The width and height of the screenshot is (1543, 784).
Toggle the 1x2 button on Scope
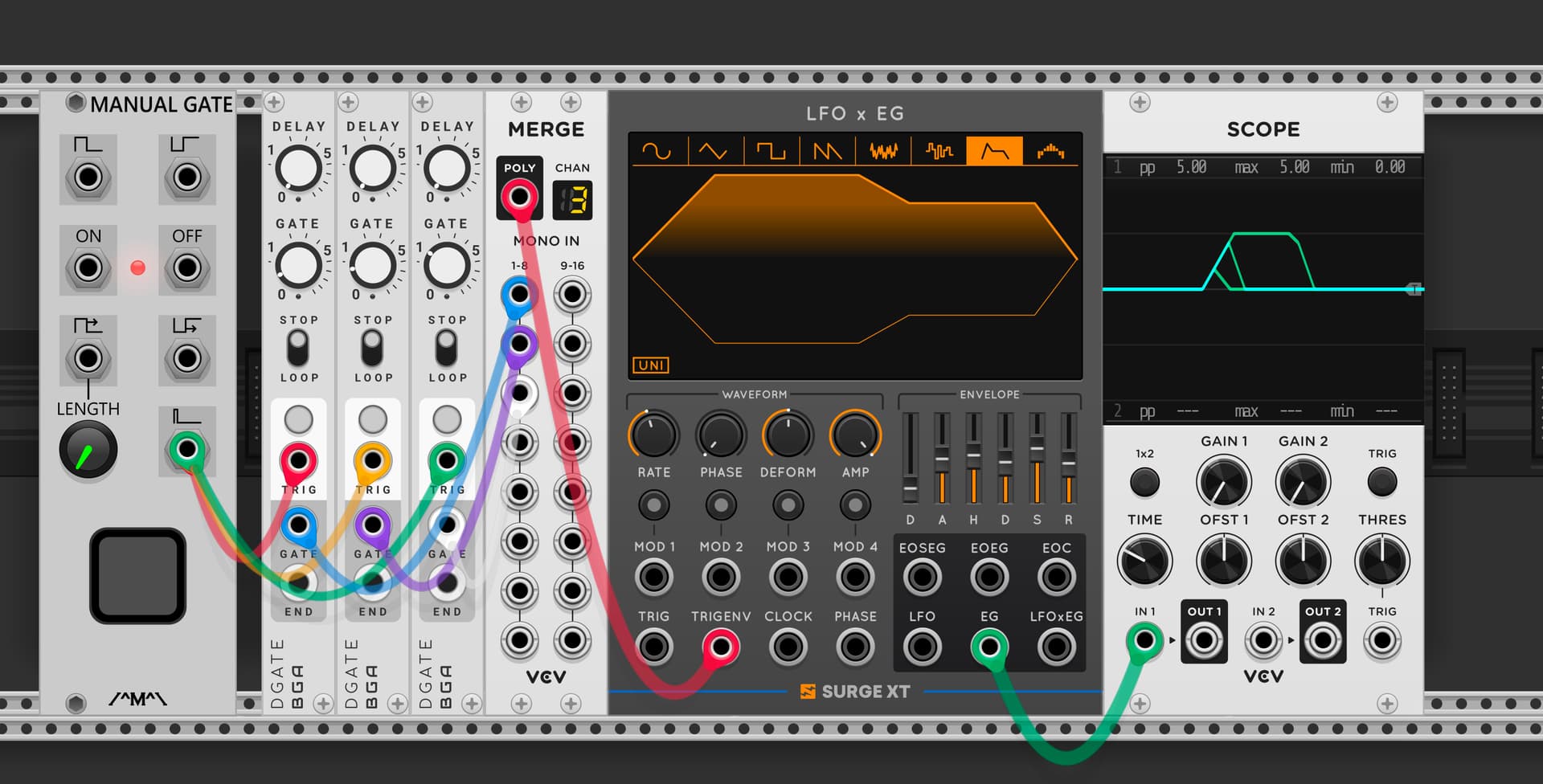point(1144,482)
